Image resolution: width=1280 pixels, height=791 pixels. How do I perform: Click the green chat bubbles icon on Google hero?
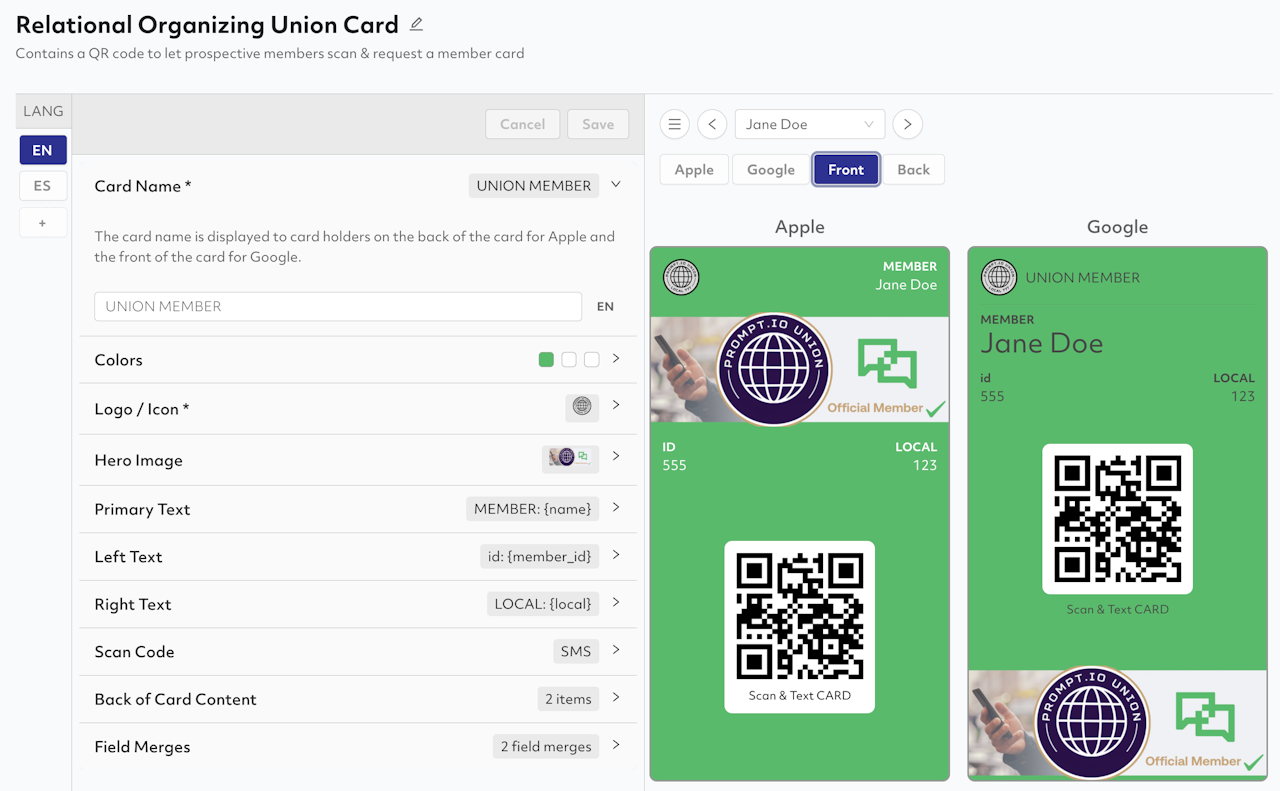click(1205, 717)
